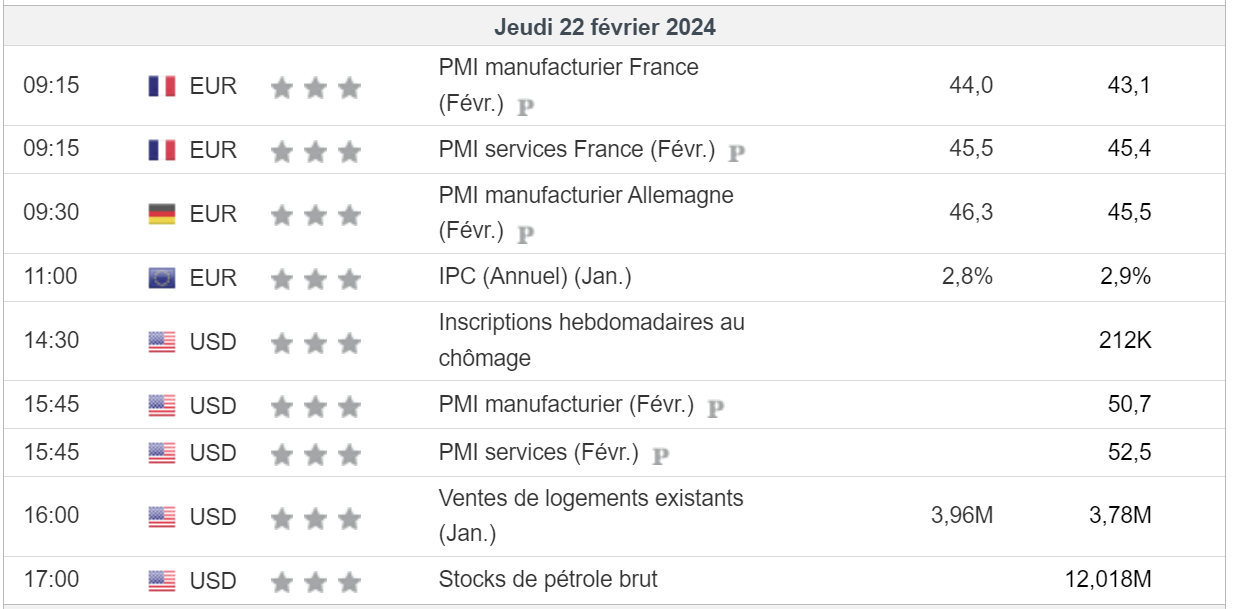1233x609 pixels.
Task: Click the 2,8% forecast value for IPC
Action: tap(966, 277)
